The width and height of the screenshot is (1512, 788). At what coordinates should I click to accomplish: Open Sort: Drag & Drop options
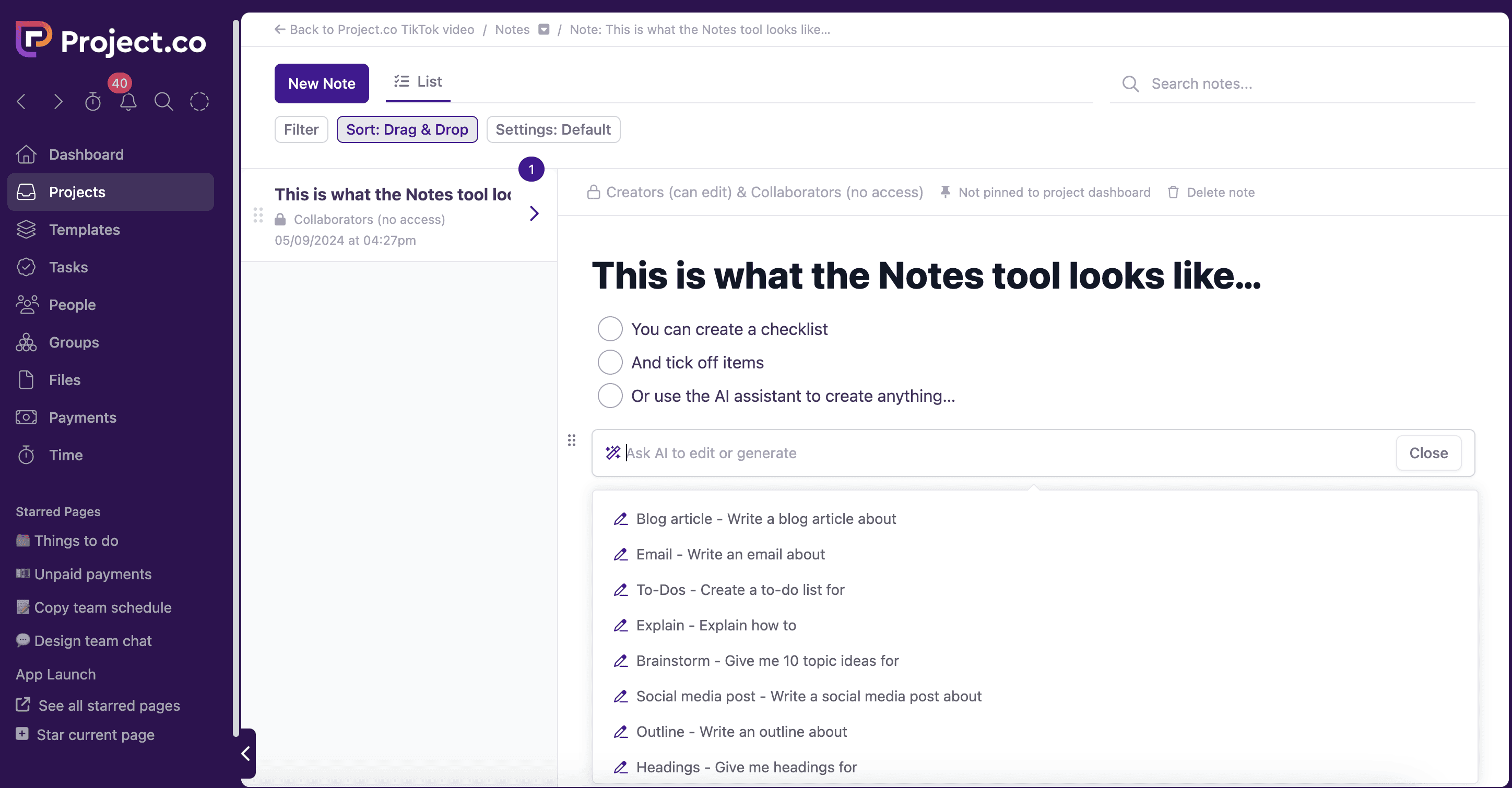click(407, 129)
